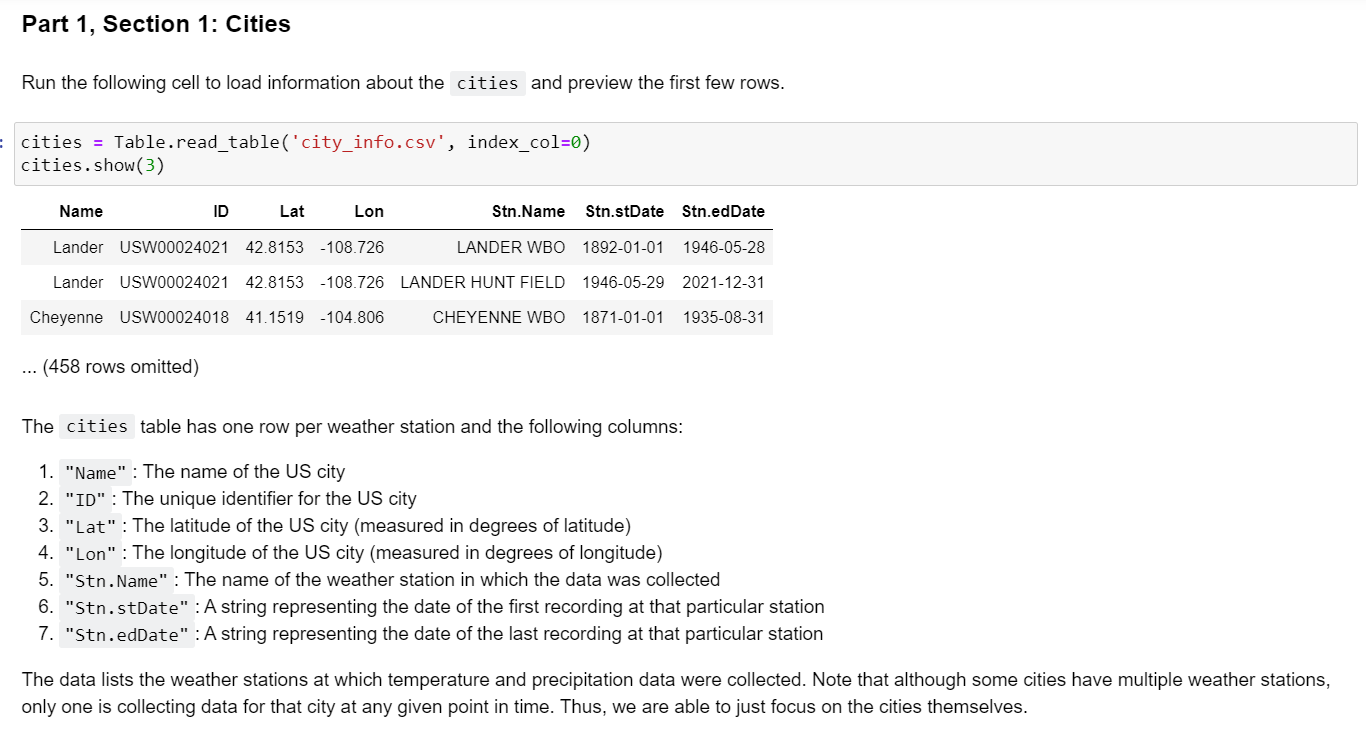Screen dimensions: 1366x733
Task: Click the inline cities code span
Action: pyautogui.click(x=96, y=426)
